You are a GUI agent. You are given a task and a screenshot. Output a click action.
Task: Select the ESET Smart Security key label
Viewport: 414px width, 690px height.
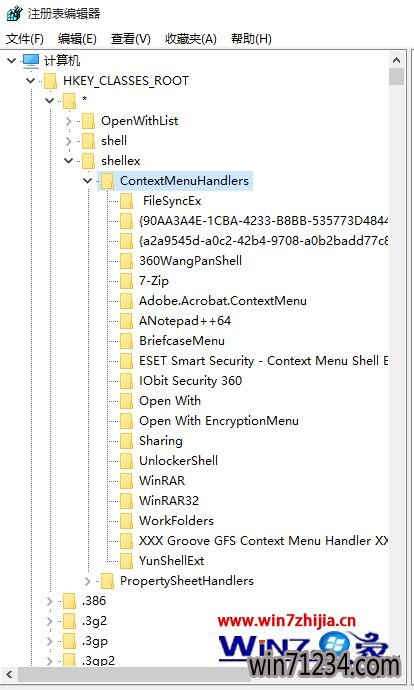click(263, 361)
